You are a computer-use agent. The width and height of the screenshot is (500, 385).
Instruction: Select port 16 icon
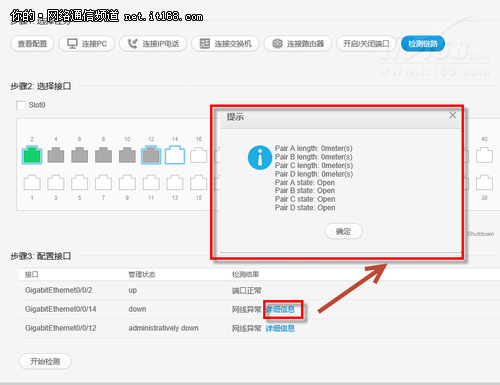pyautogui.click(x=199, y=155)
